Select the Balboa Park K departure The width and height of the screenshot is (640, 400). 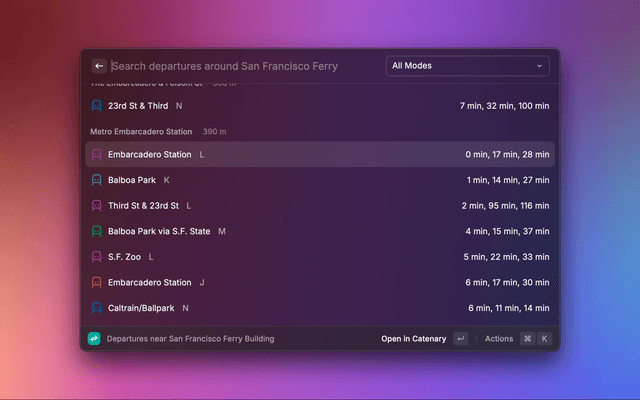[320, 180]
